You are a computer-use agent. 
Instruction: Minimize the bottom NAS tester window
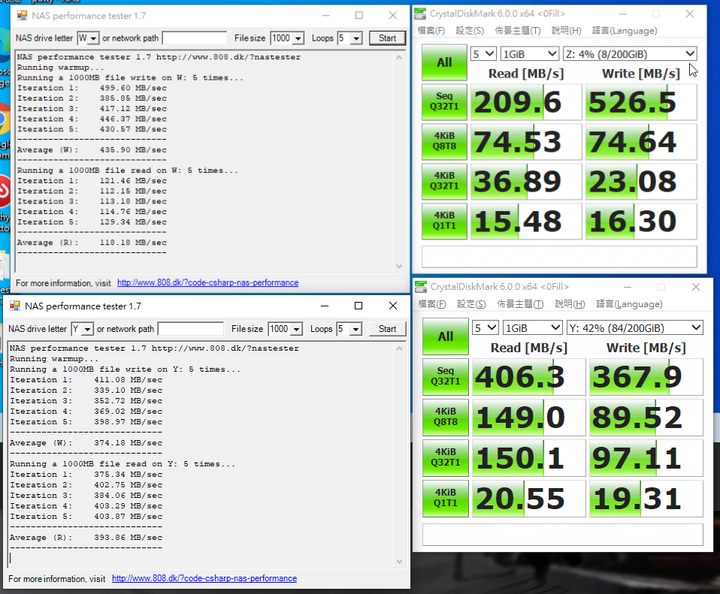point(325,306)
